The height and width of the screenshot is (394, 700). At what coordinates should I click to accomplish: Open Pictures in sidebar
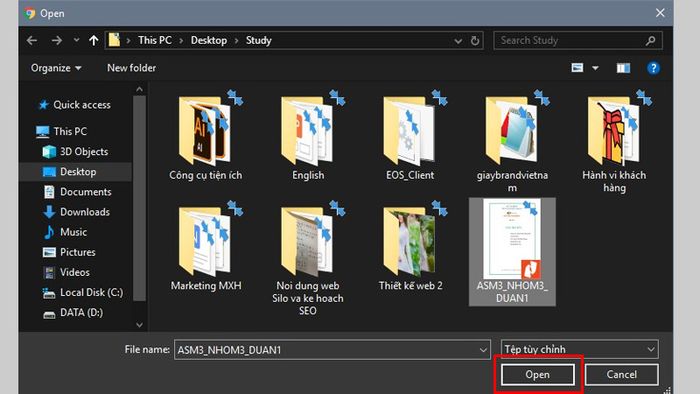tap(69, 252)
